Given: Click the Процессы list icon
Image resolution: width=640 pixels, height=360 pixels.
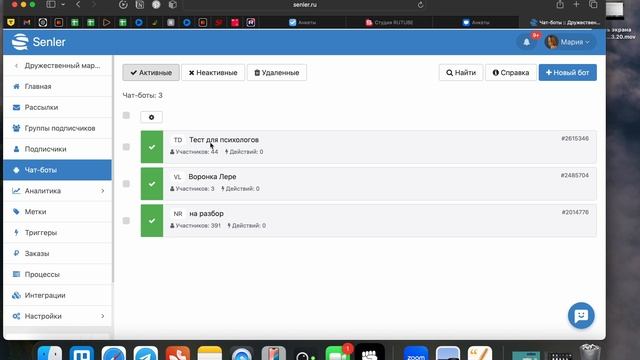Looking at the screenshot, I should pyautogui.click(x=16, y=274).
